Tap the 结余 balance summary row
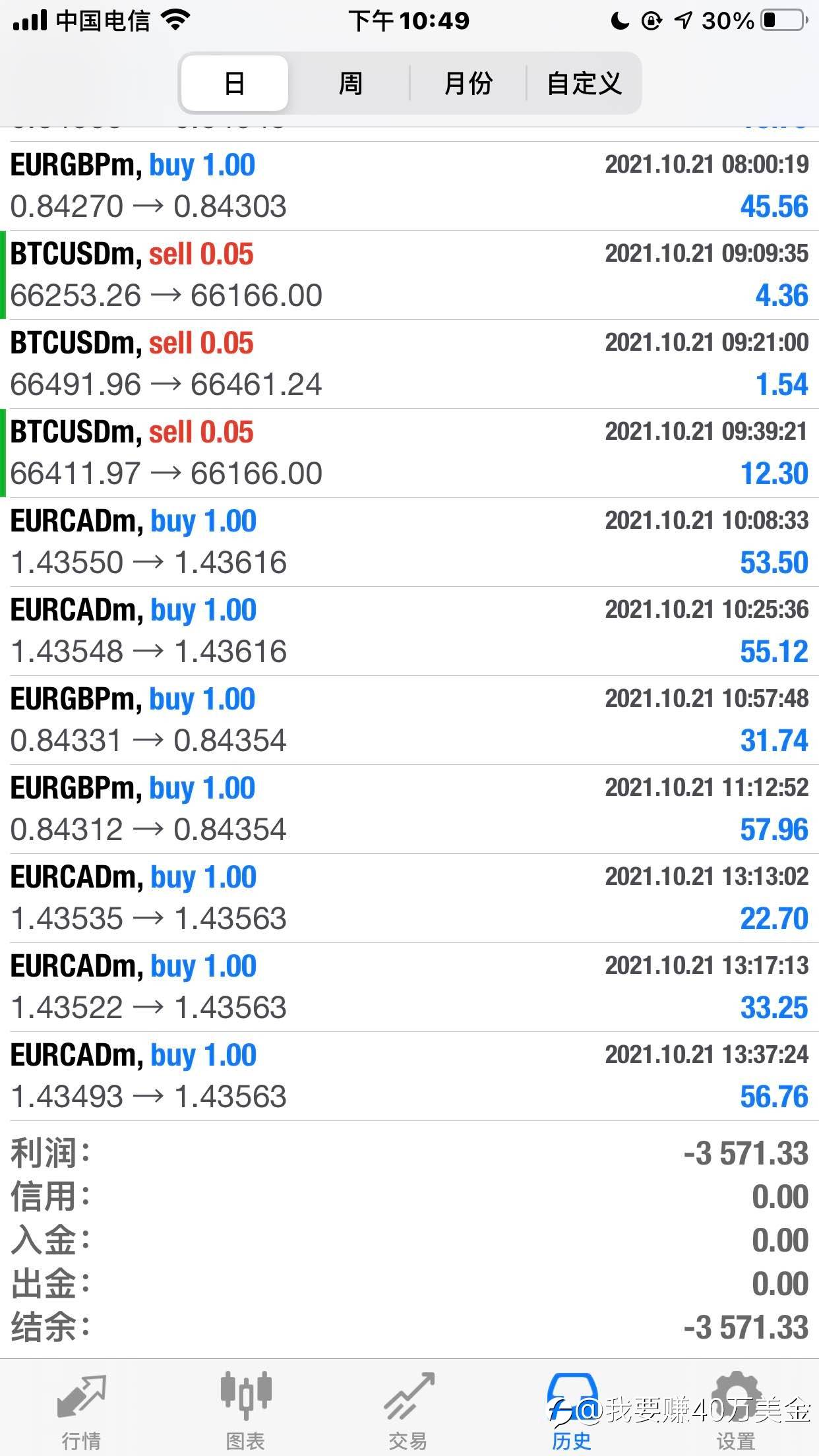This screenshot has width=819, height=1456. coord(409,1328)
